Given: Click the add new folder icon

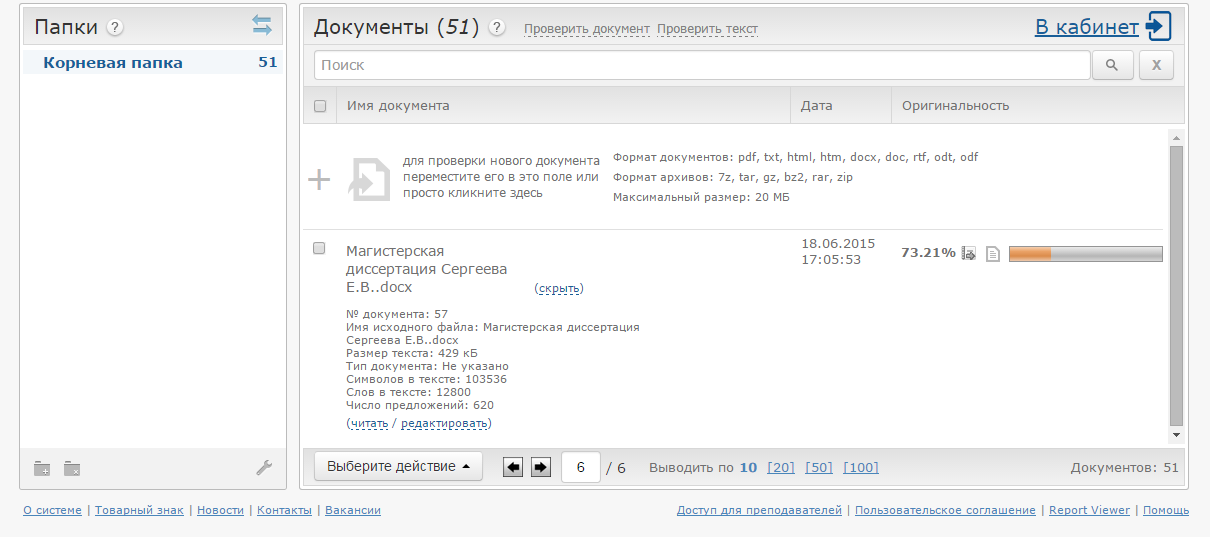Looking at the screenshot, I should pos(42,468).
